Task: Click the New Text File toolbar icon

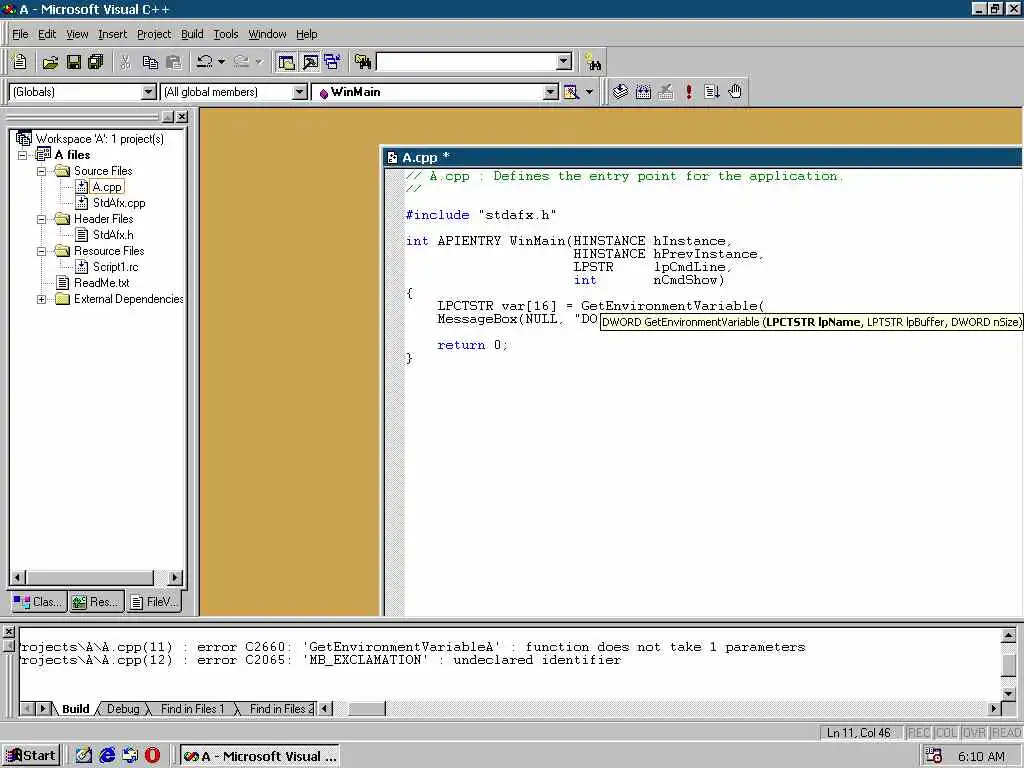Action: [20, 62]
